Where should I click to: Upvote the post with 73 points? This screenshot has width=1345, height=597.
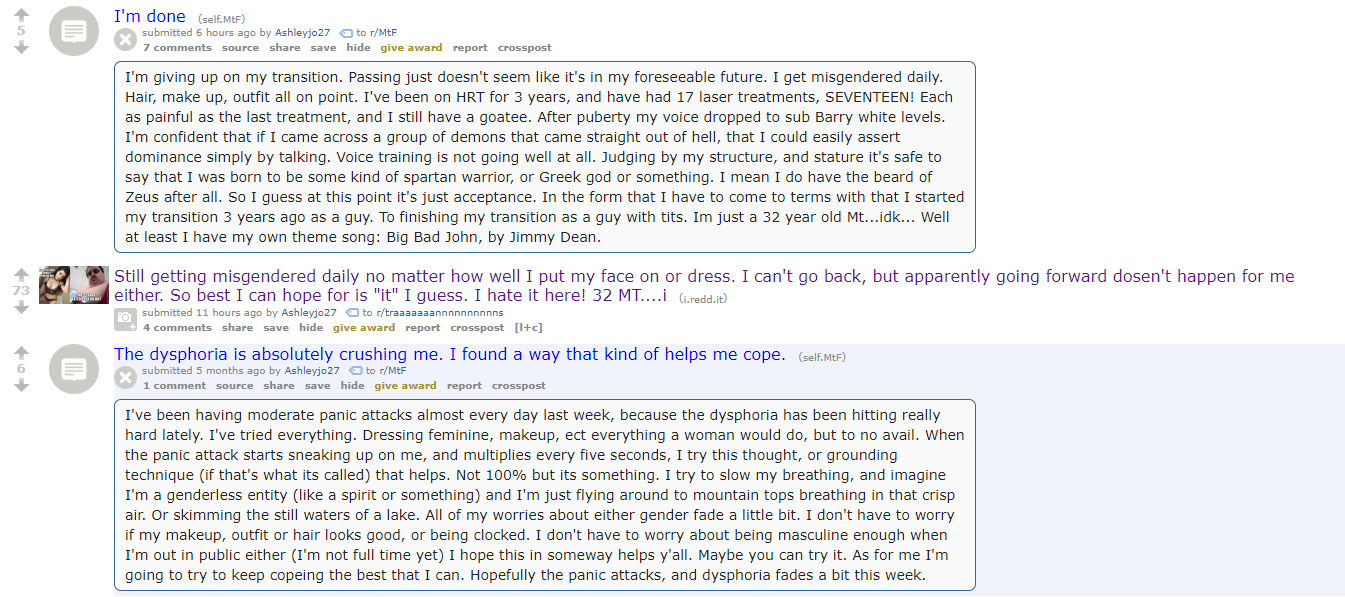click(21, 274)
